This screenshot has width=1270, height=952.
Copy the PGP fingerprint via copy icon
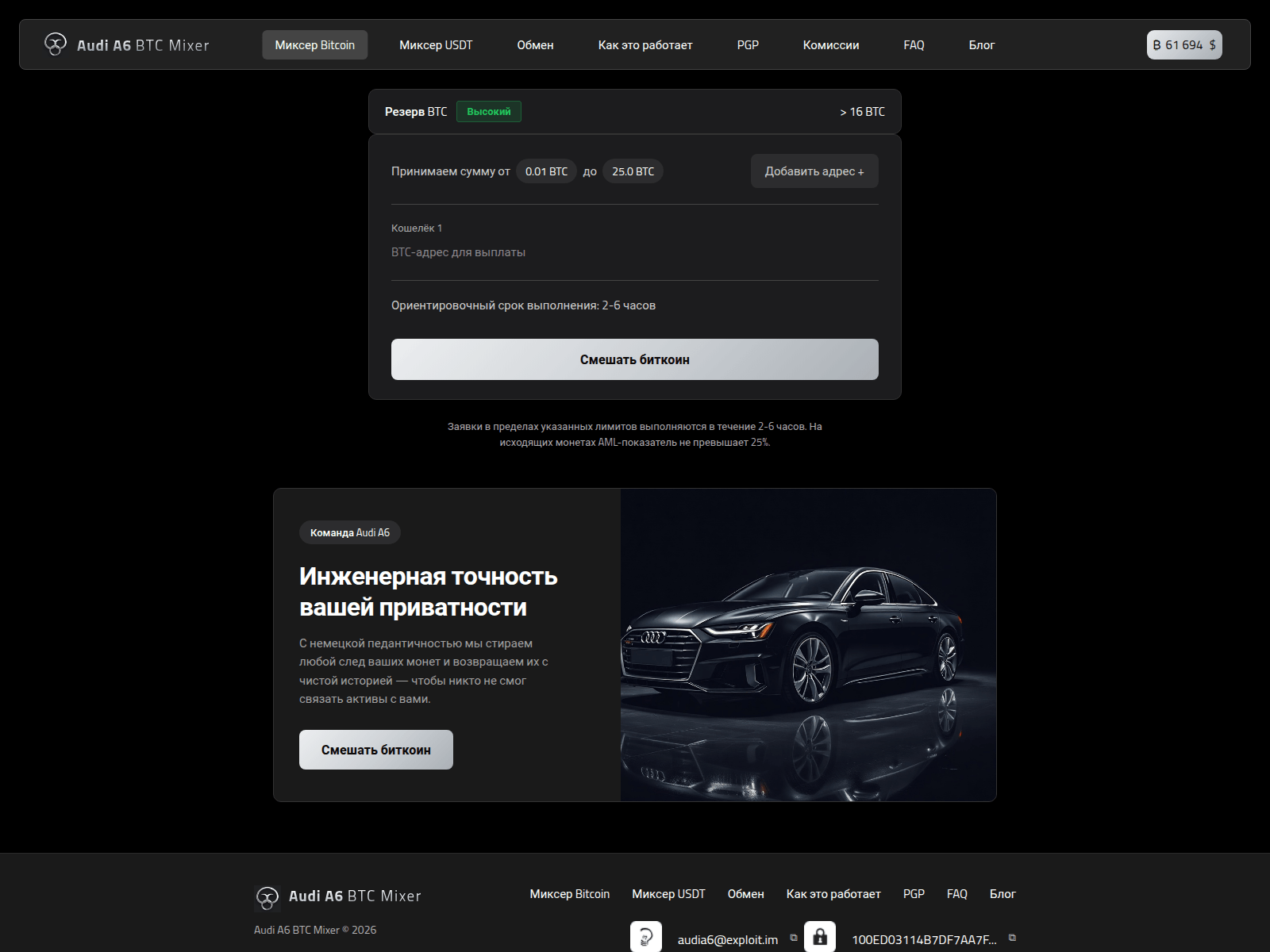point(1012,938)
